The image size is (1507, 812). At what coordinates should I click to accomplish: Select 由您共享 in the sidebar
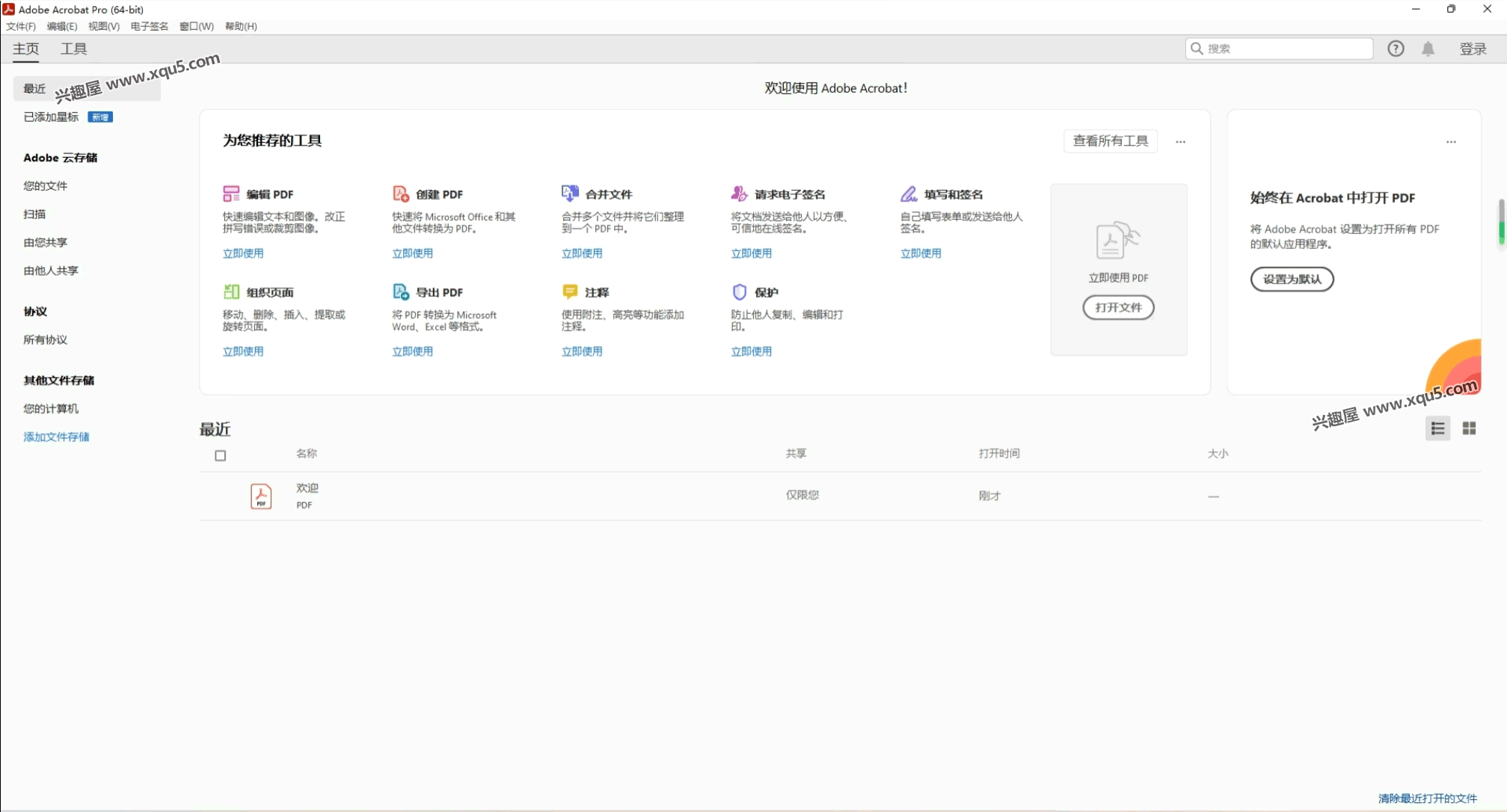[x=46, y=242]
